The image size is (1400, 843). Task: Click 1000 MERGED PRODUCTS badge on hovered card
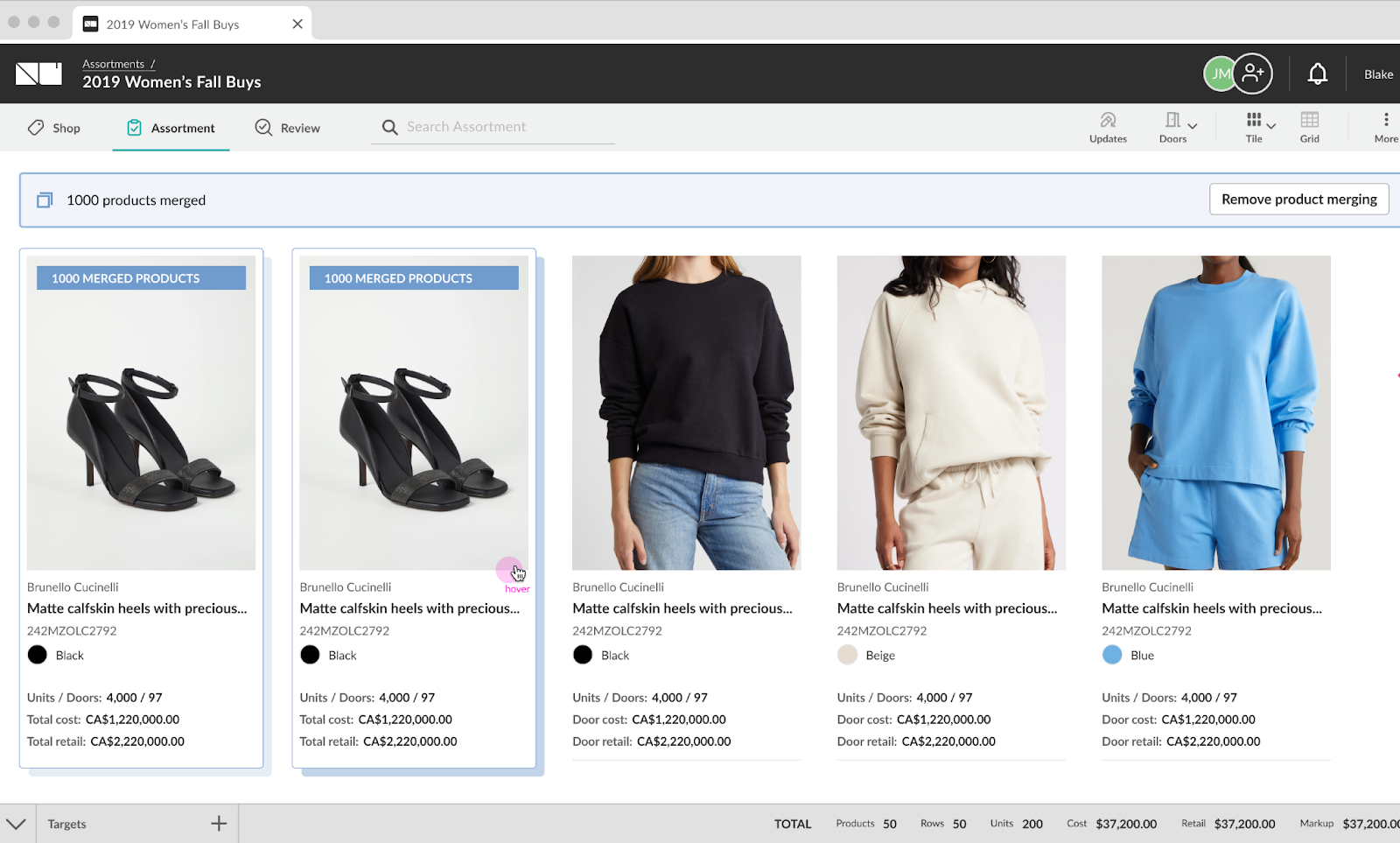(414, 278)
